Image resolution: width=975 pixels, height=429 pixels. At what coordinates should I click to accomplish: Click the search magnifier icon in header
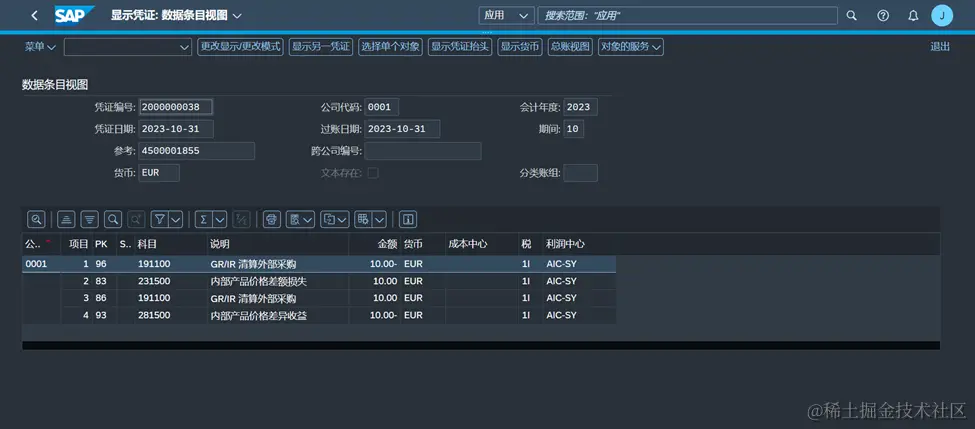852,16
